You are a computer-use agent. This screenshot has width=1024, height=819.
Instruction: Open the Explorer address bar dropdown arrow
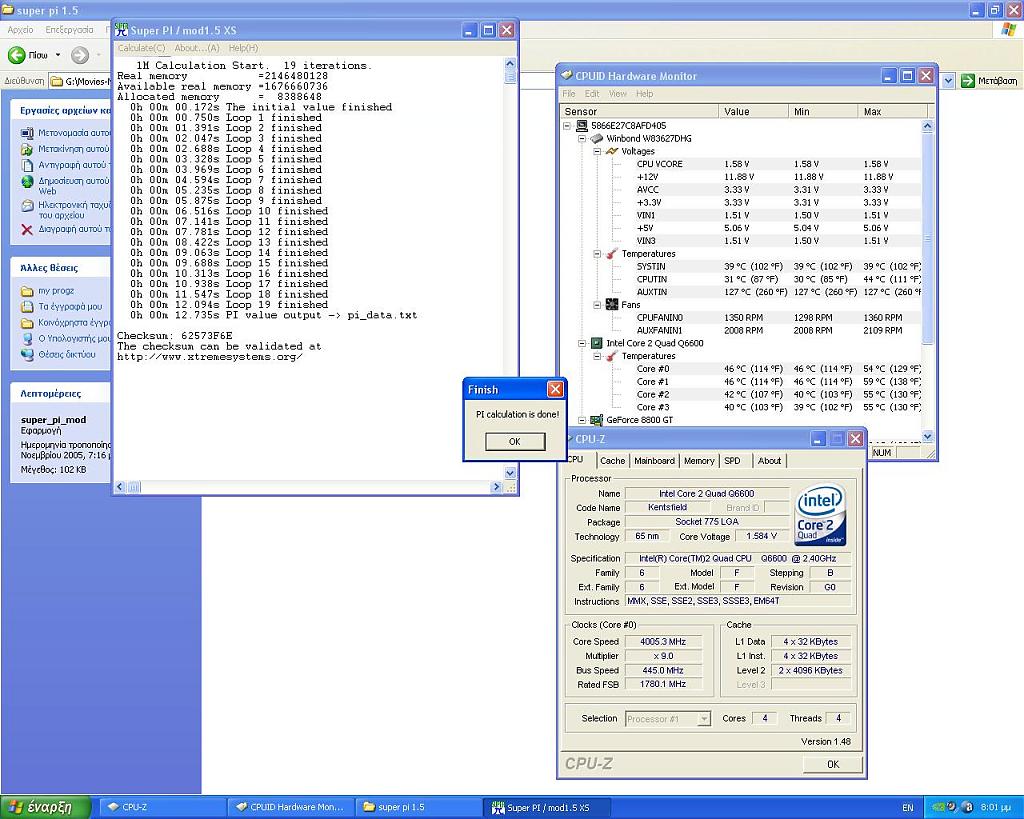tap(948, 80)
